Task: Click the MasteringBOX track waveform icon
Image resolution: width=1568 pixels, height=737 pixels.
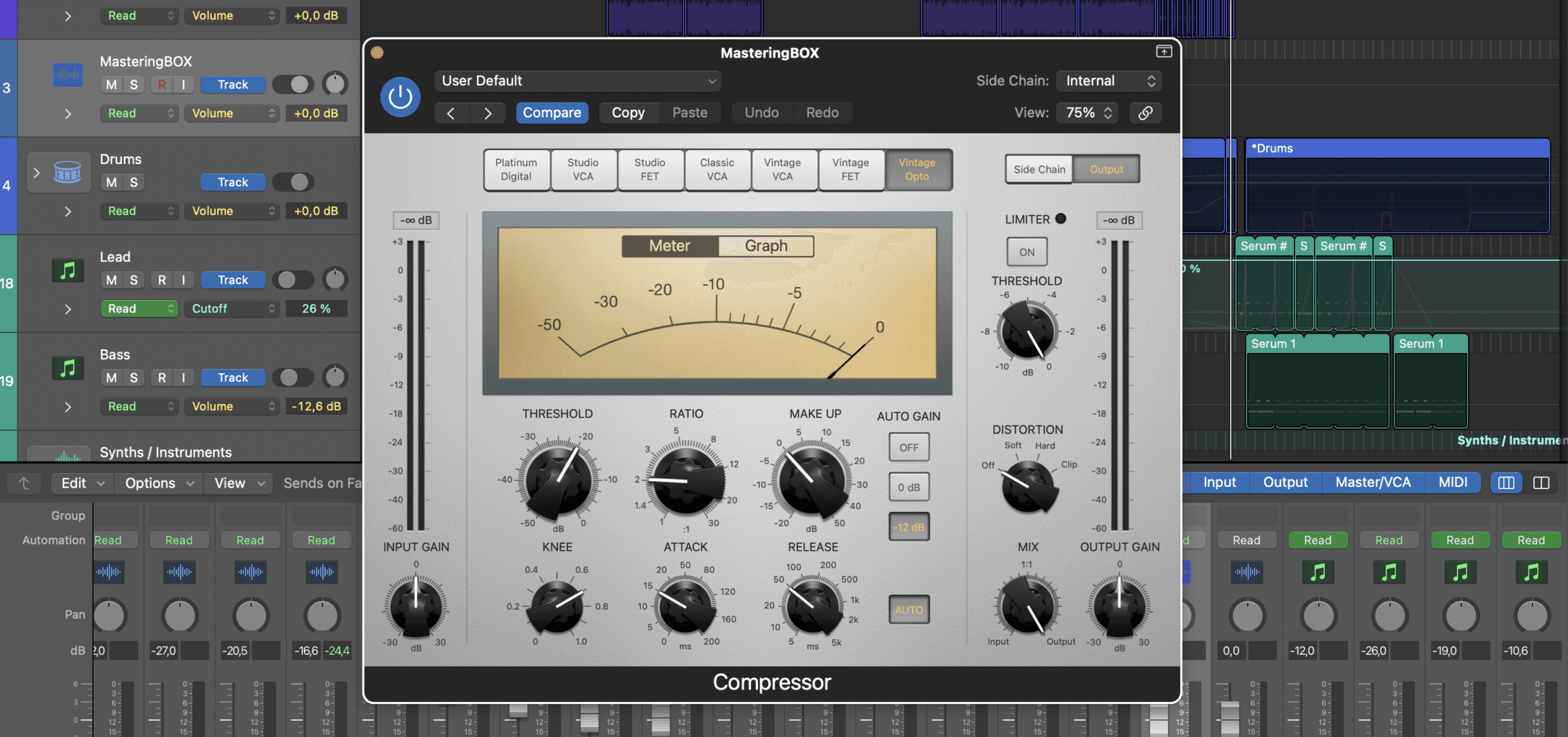Action: point(68,74)
